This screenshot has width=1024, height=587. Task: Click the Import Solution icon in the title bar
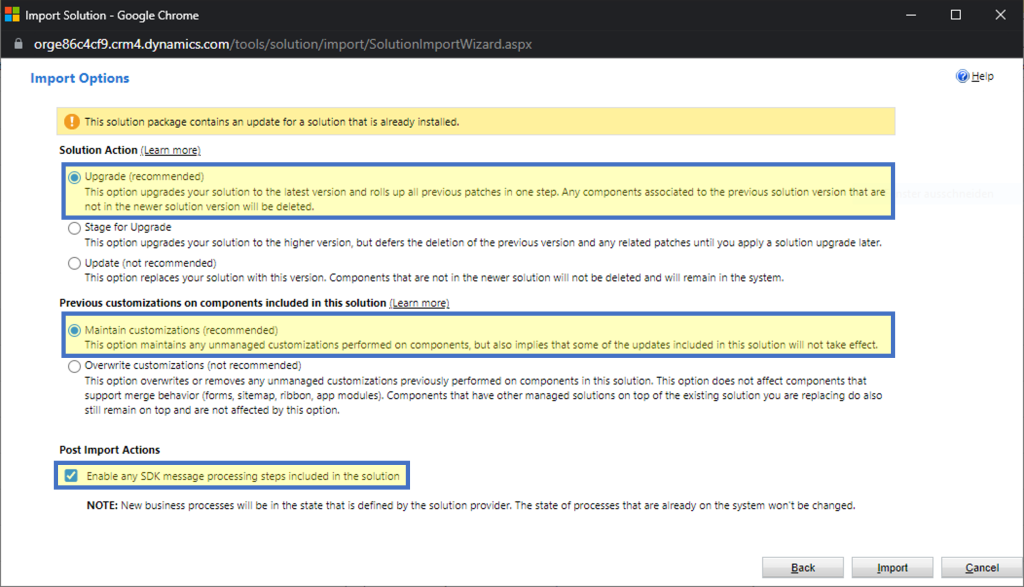point(11,14)
